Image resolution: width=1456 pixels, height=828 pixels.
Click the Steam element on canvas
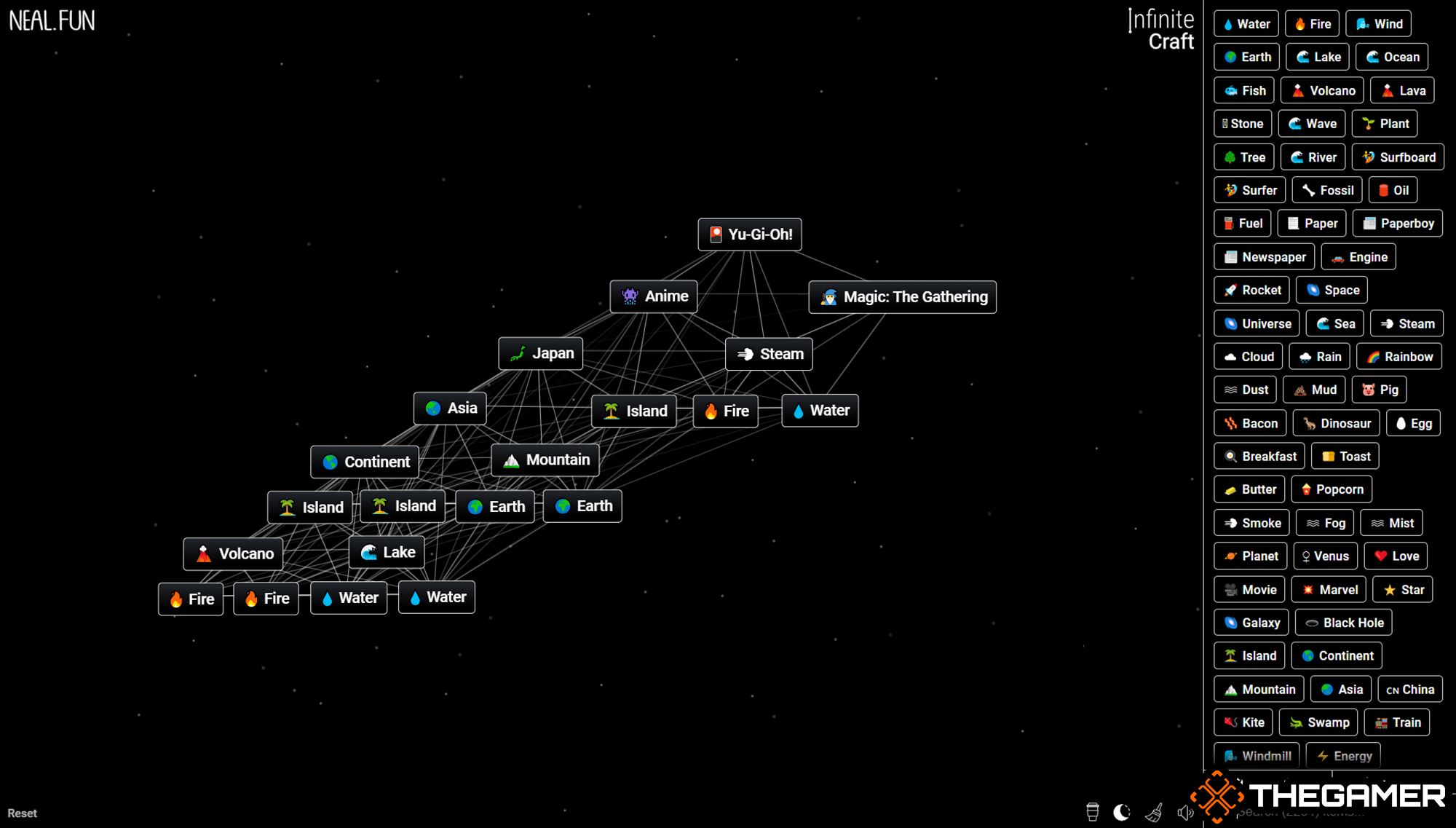769,354
